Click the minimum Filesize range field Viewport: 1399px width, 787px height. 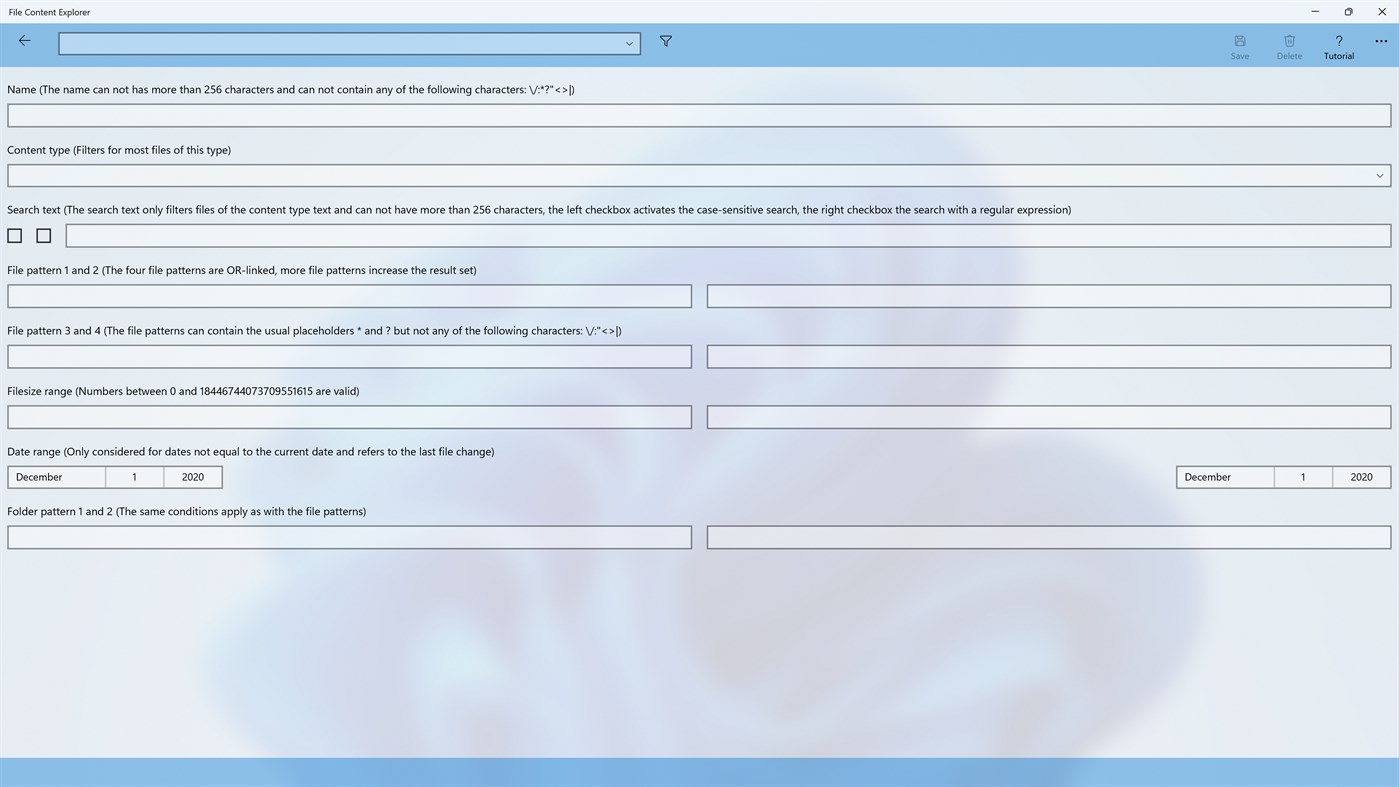pos(348,416)
